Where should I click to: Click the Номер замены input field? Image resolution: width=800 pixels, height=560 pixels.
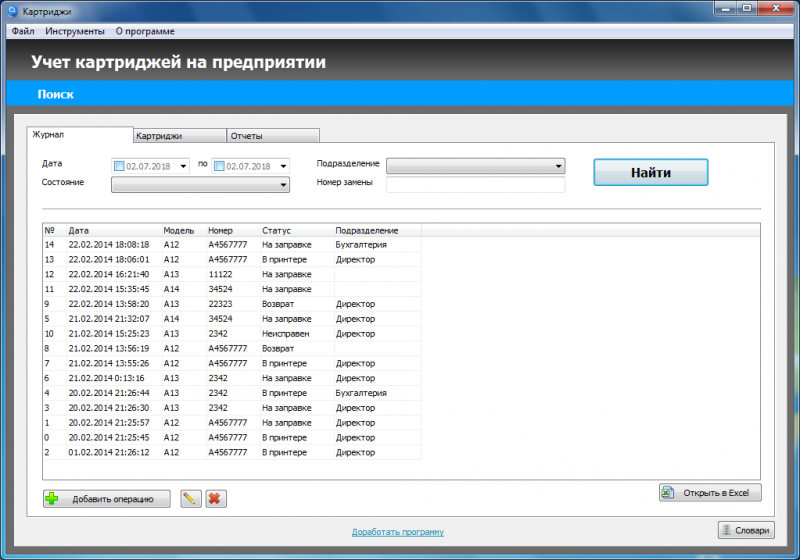[x=476, y=184]
